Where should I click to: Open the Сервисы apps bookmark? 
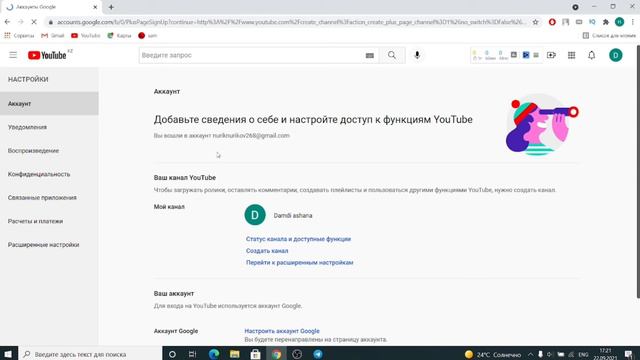(x=19, y=36)
